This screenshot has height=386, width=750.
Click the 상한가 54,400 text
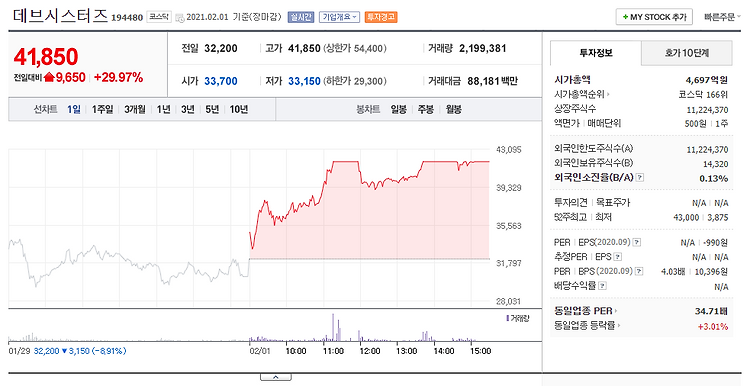click(355, 48)
